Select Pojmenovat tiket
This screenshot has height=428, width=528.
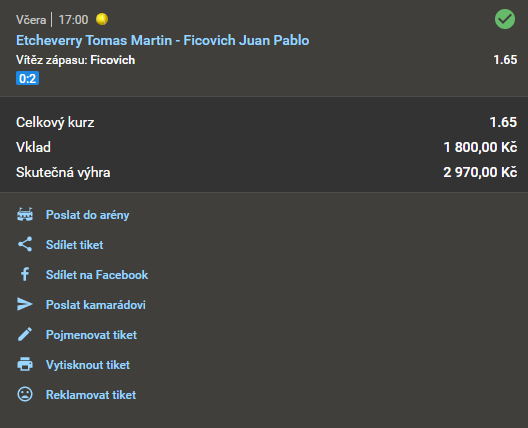pyautogui.click(x=91, y=335)
